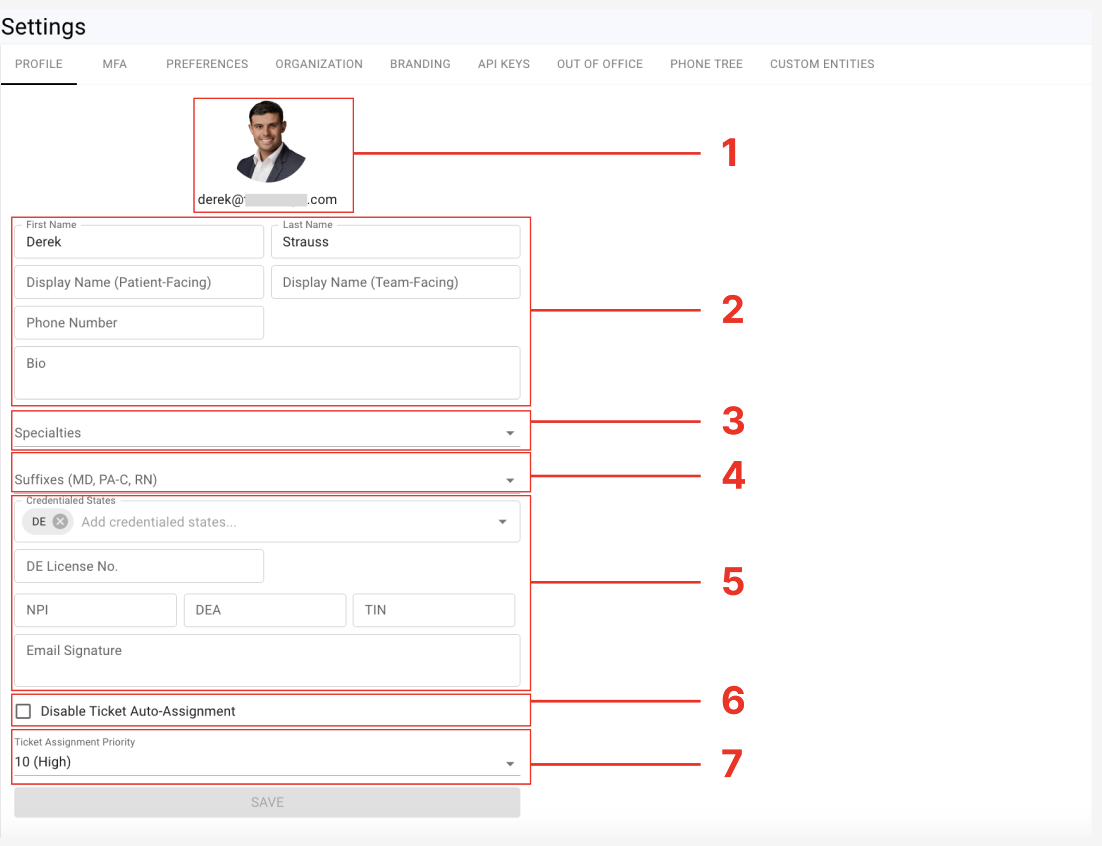Click the First Name field
Image resolution: width=1102 pixels, height=846 pixels.
[138, 242]
